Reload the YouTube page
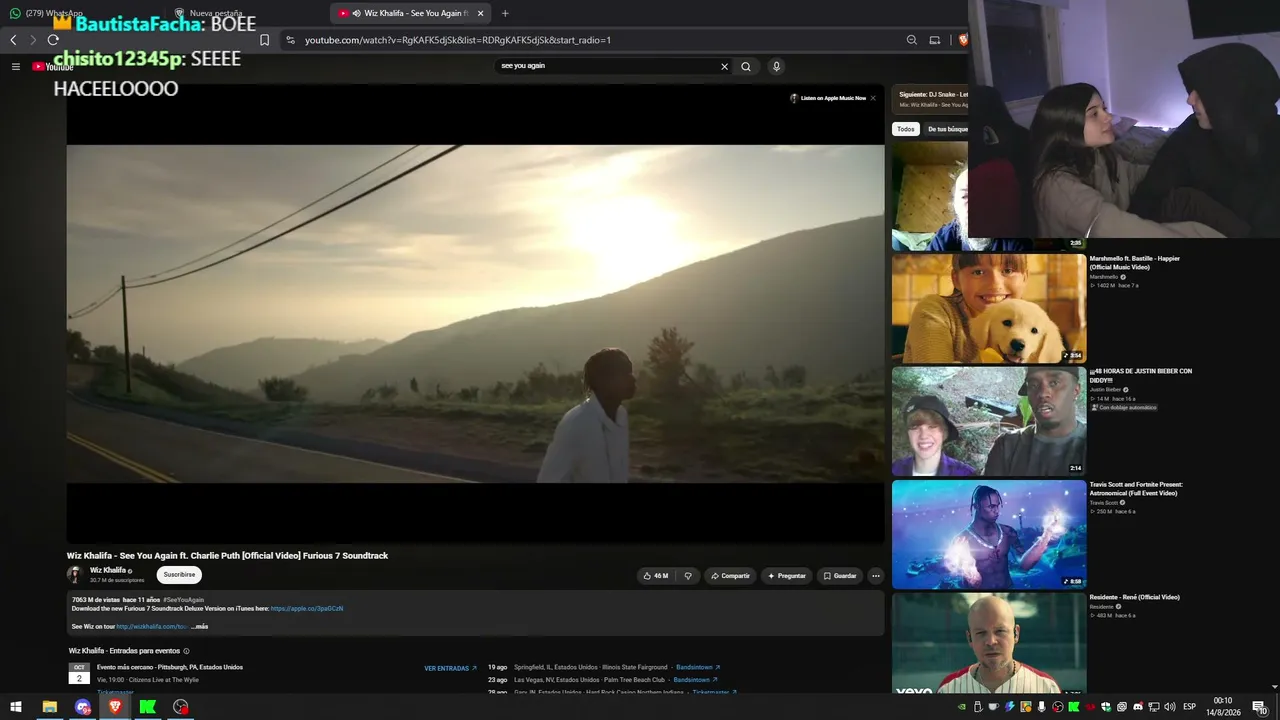 pos(53,40)
